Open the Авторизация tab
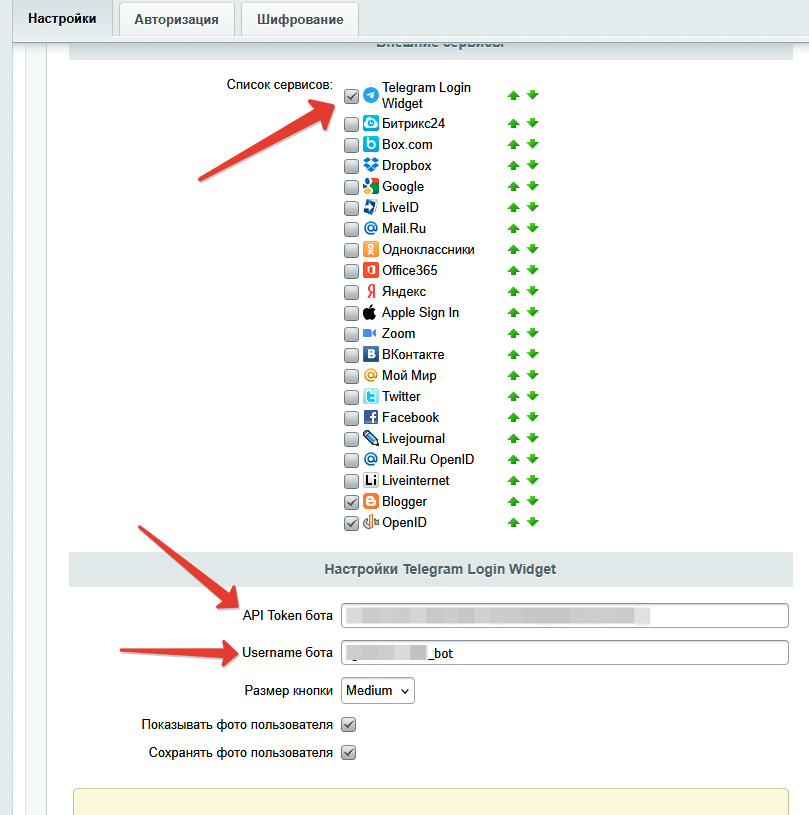 [176, 19]
